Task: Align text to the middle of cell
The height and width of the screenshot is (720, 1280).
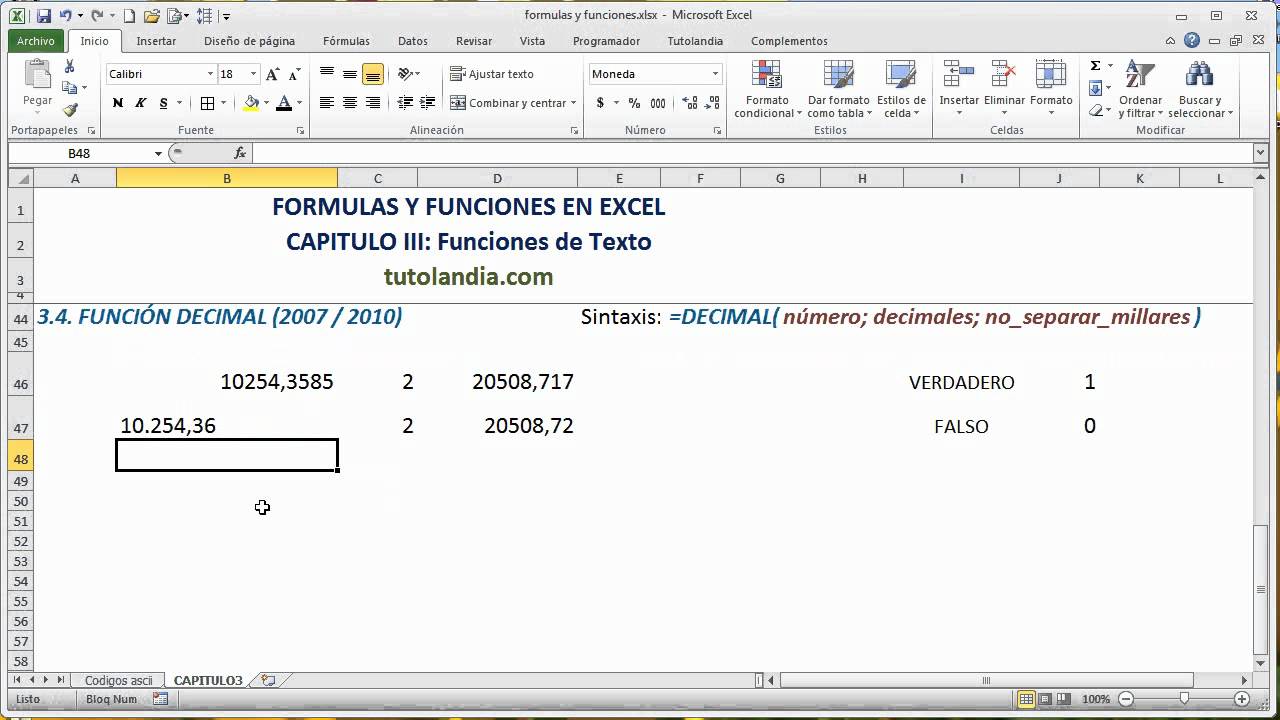Action: coord(350,74)
